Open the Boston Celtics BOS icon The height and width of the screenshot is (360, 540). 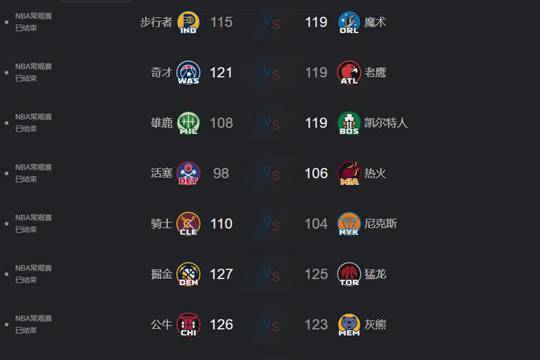[x=349, y=123]
